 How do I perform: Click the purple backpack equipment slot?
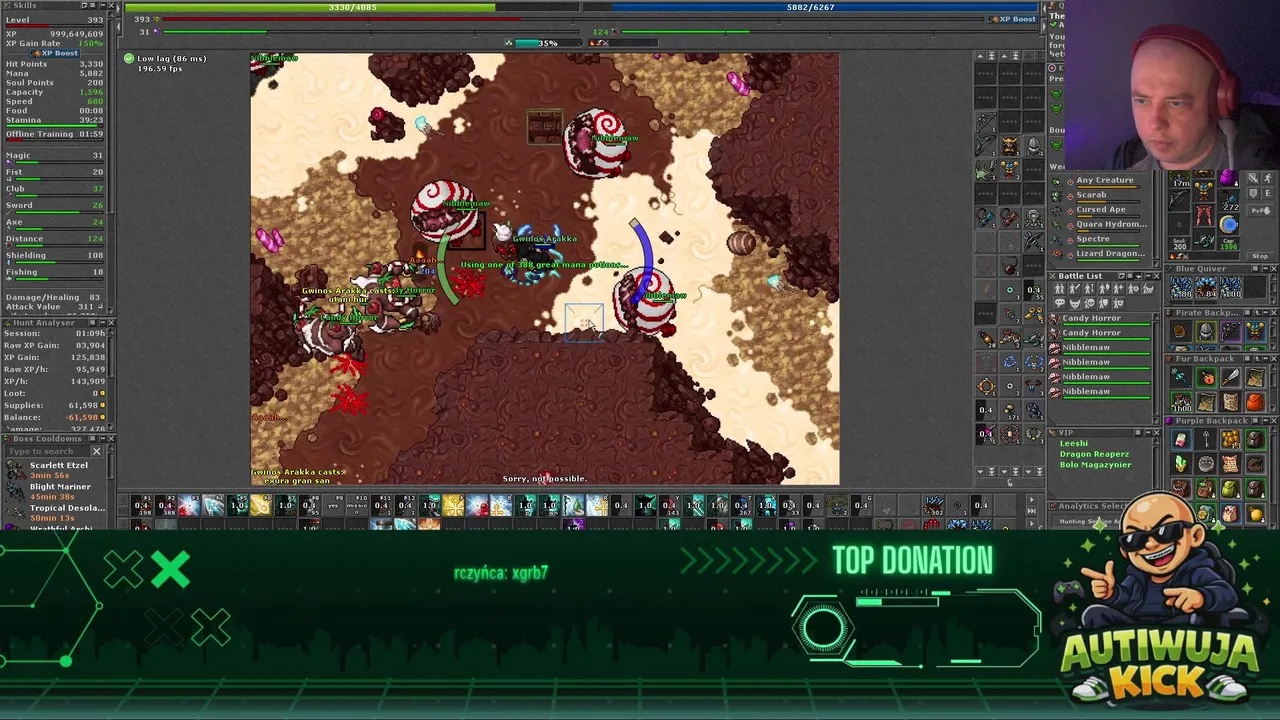(x=1229, y=178)
